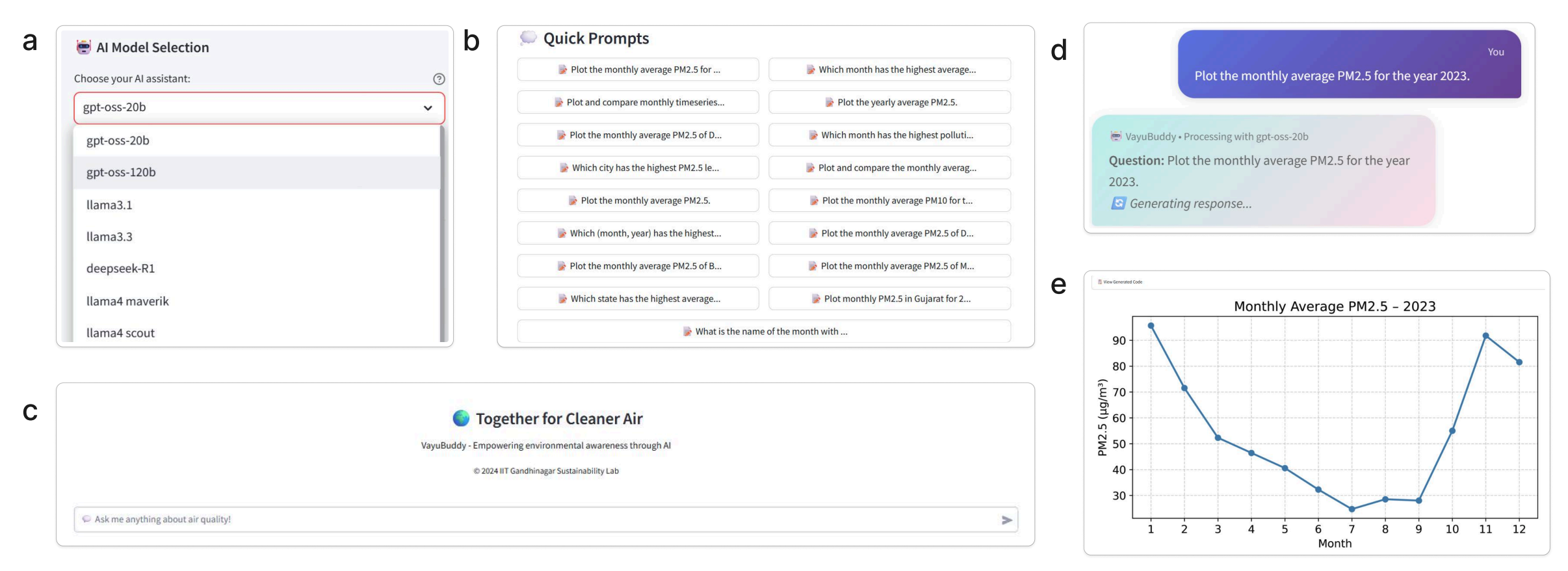Choose llama3.3 in the model list

(x=109, y=237)
